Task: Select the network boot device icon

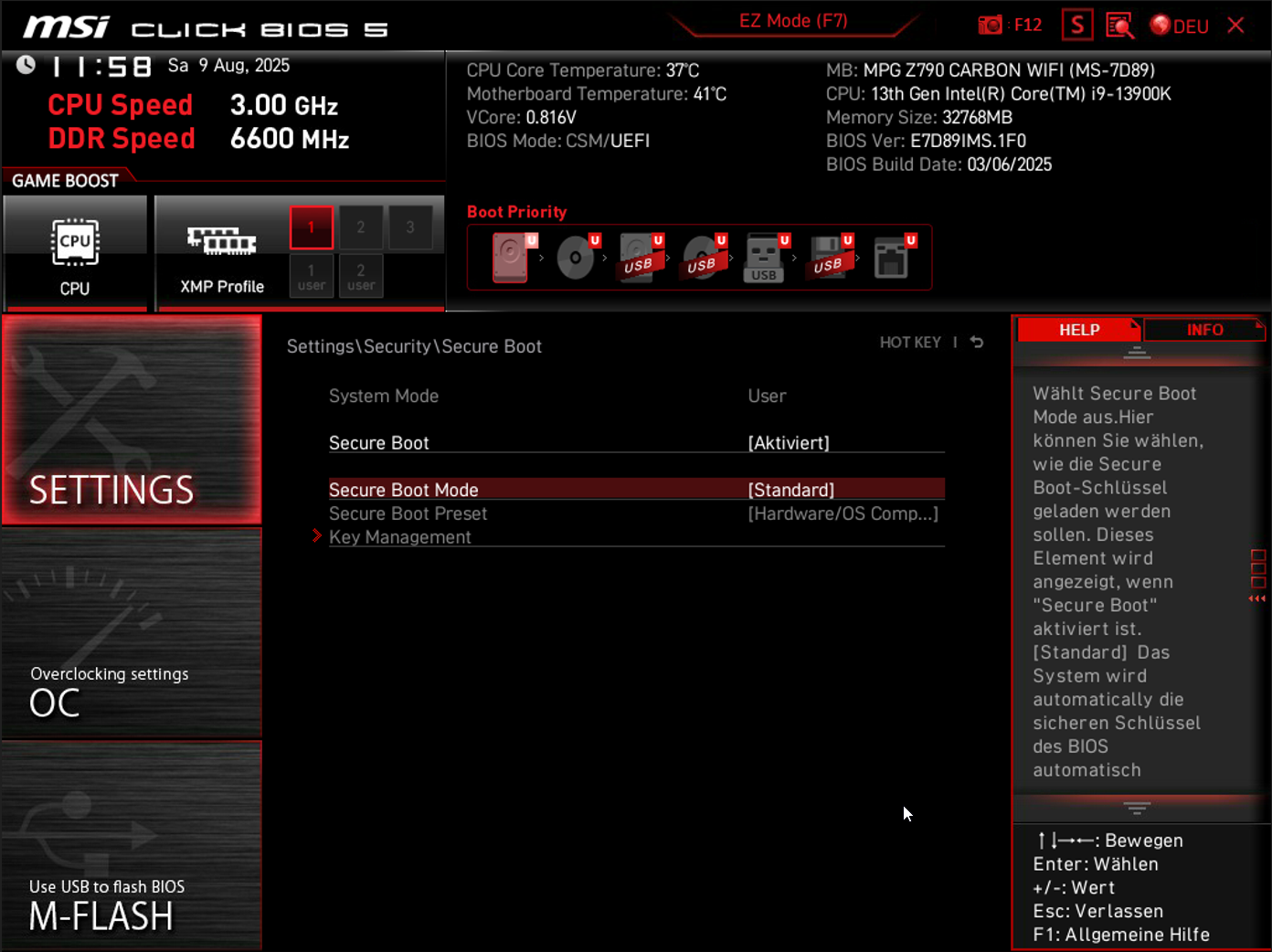Action: point(894,257)
